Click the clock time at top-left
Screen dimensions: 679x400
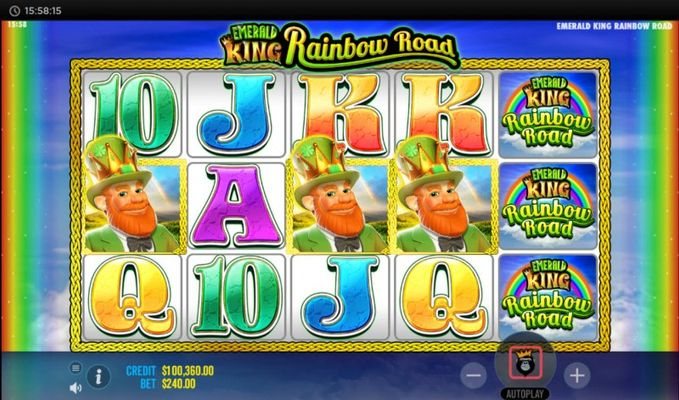point(42,11)
